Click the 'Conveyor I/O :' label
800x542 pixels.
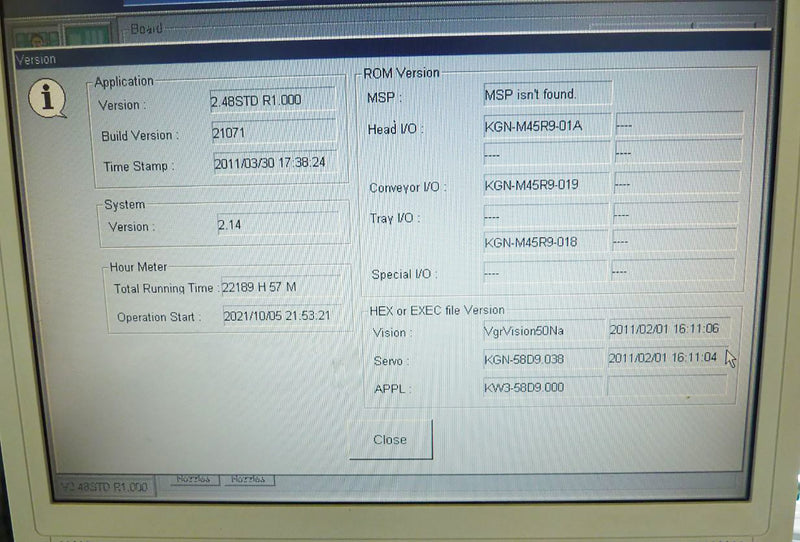pos(408,187)
